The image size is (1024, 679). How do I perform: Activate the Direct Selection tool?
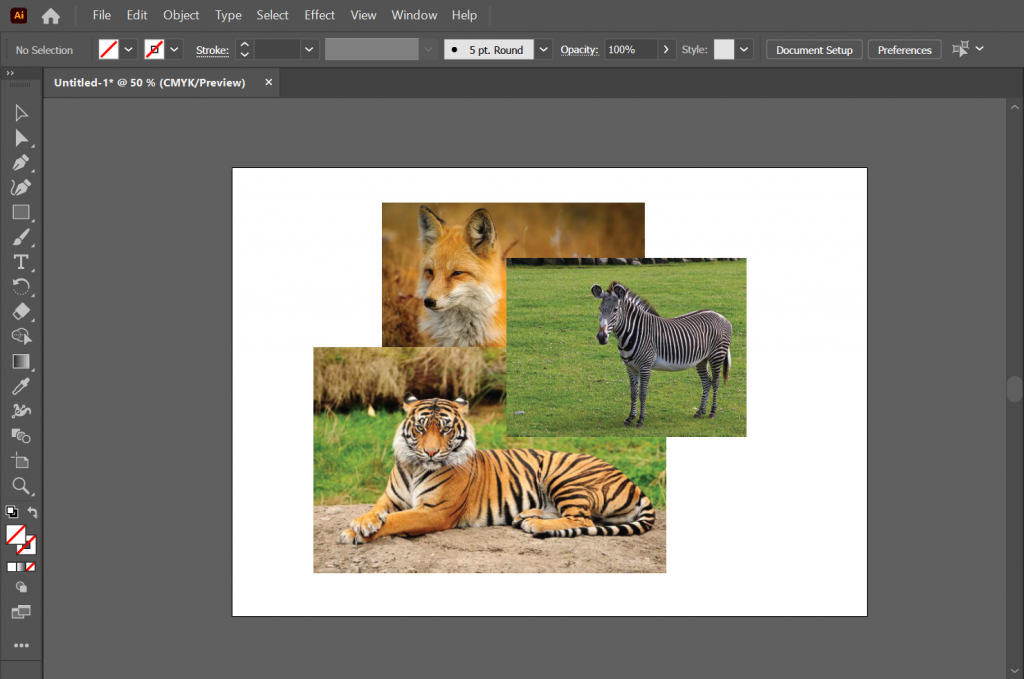tap(21, 137)
